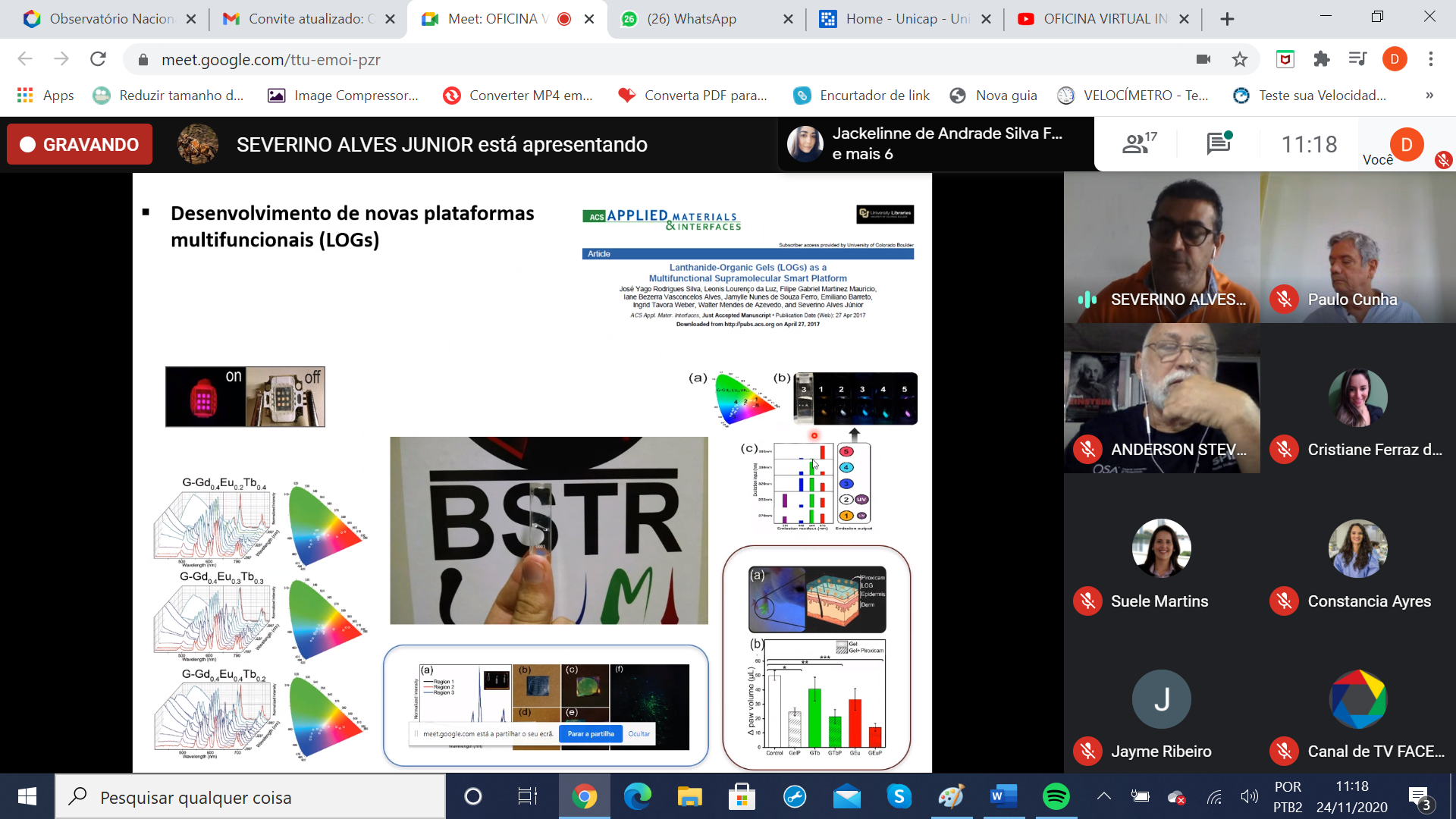
Task: Bookmark this page with the star icon
Action: 1240,59
